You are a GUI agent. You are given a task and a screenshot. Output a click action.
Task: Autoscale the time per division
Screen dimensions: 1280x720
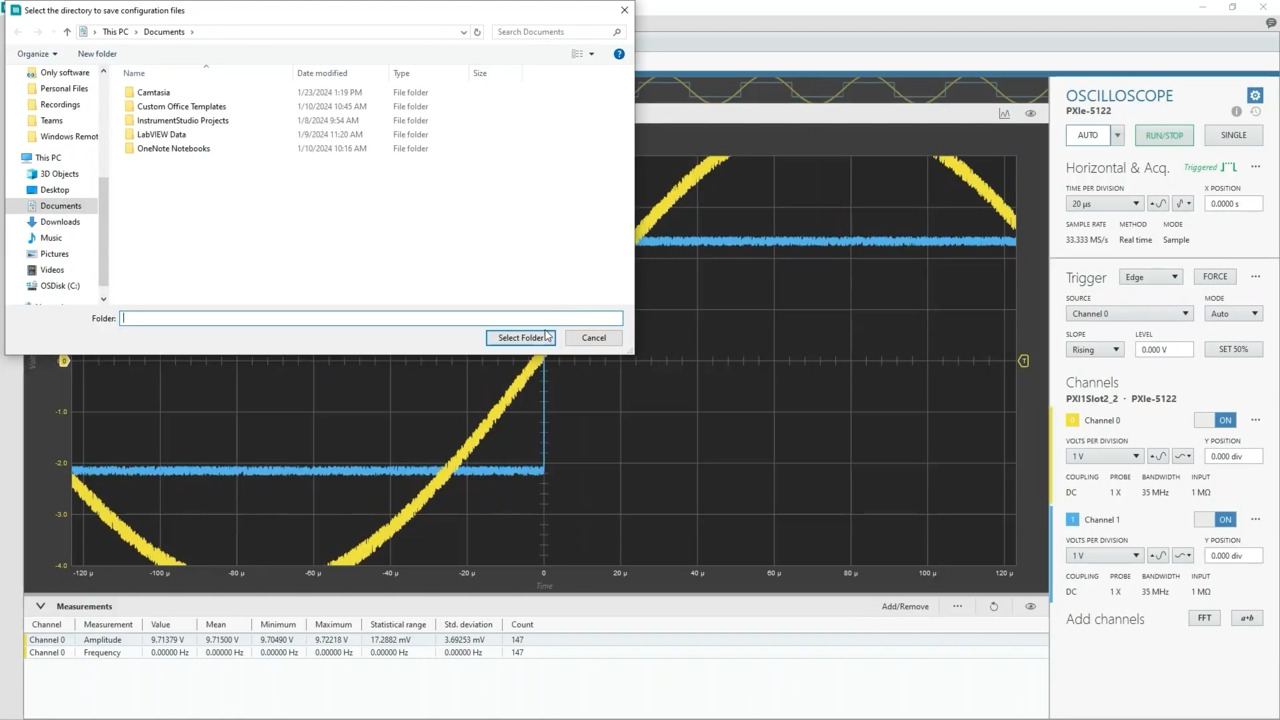tap(1159, 204)
